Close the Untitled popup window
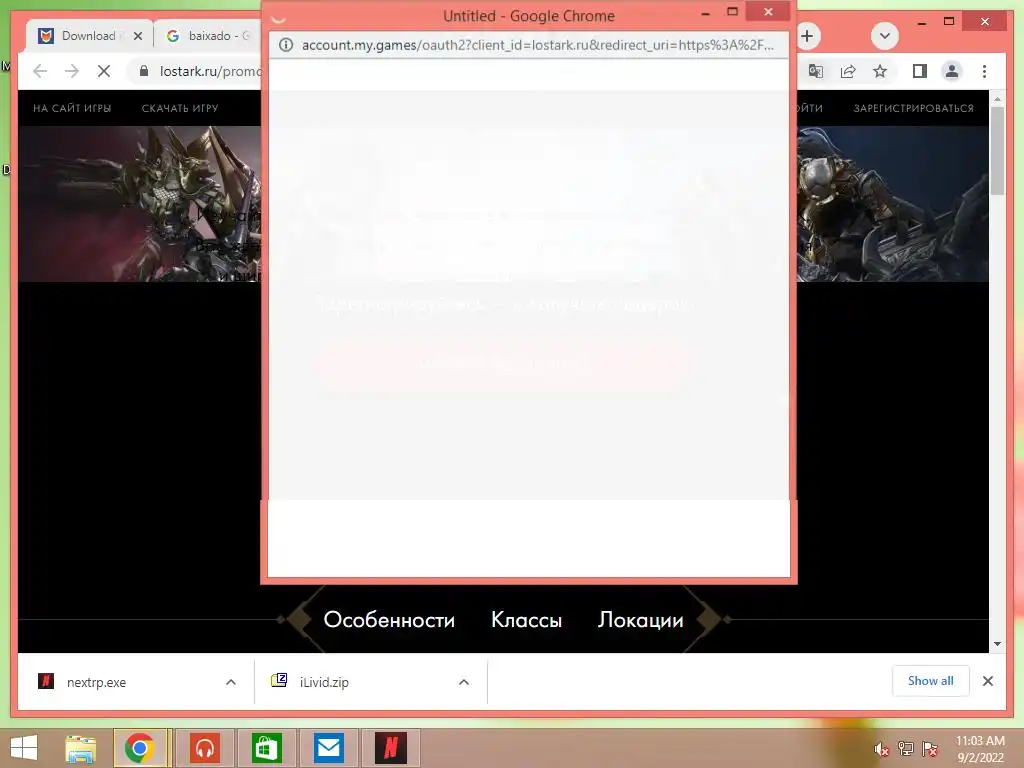1024x768 pixels. [768, 12]
